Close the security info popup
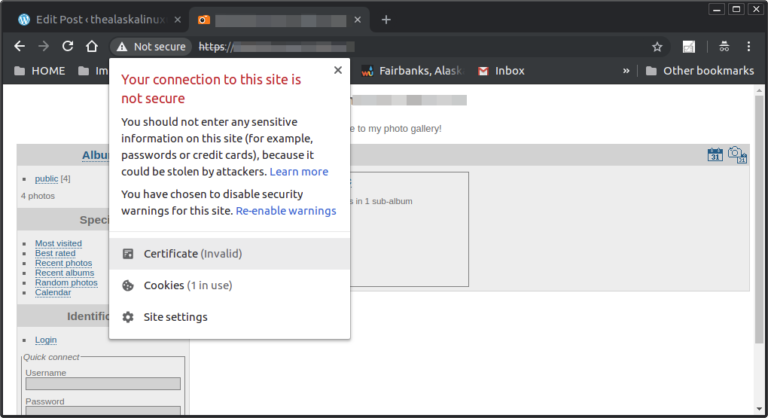Screen dimensions: 768x418 [x=338, y=70]
